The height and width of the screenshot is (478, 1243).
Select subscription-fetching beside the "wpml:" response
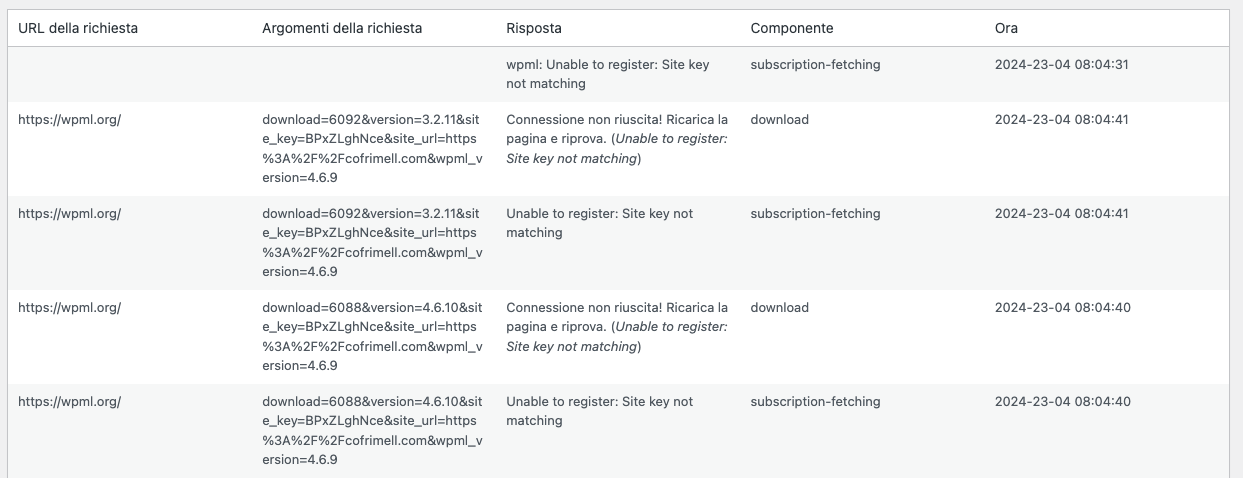pos(815,64)
